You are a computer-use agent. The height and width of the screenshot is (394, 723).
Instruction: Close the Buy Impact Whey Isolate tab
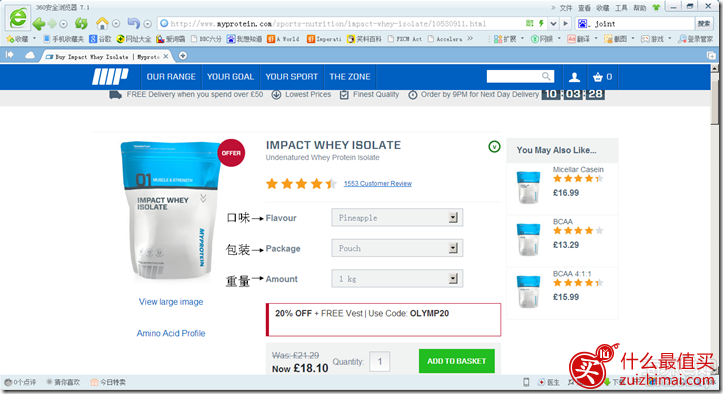pyautogui.click(x=166, y=56)
